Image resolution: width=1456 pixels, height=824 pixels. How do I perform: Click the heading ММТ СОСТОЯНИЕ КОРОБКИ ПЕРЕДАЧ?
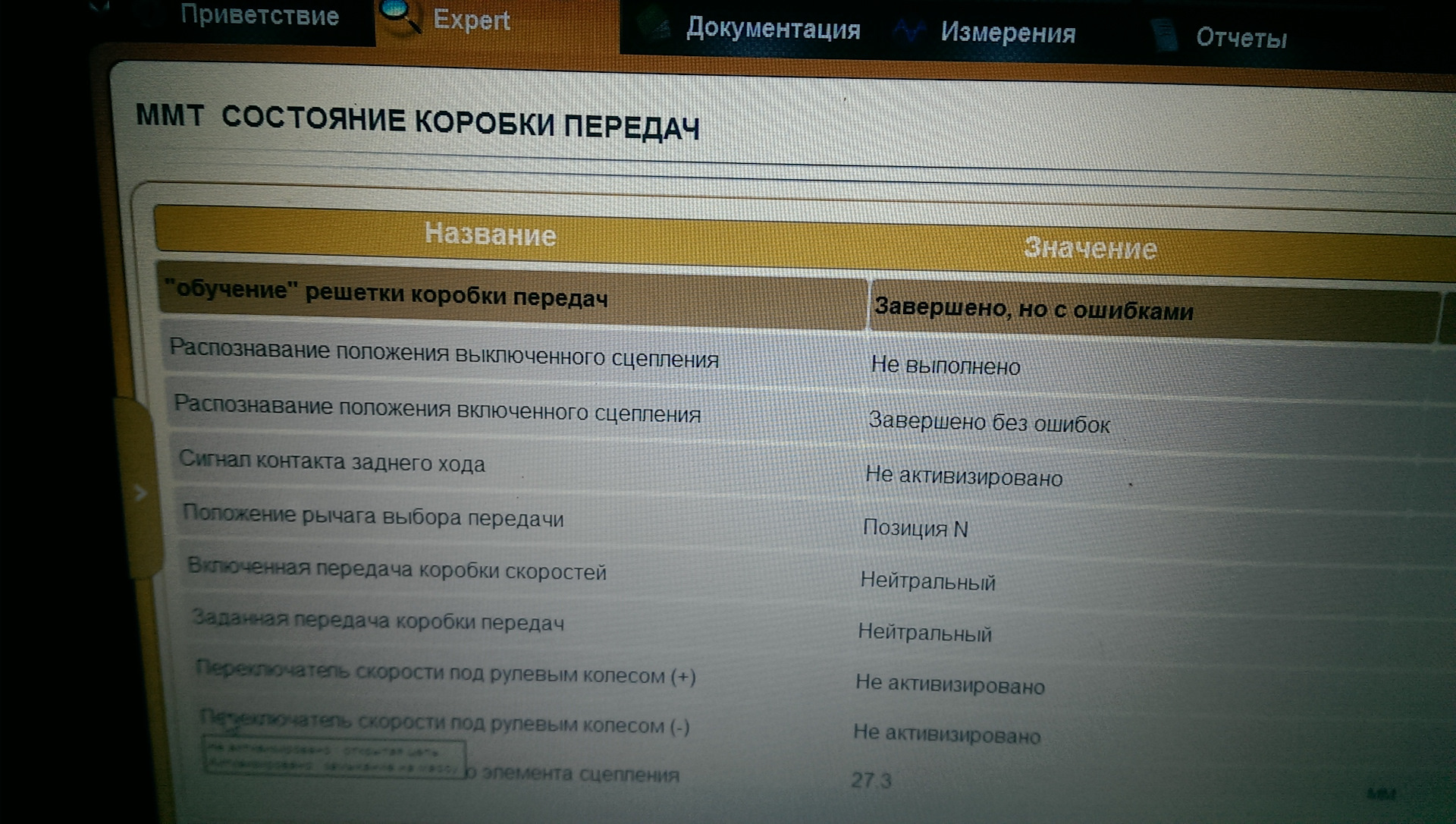[x=417, y=122]
